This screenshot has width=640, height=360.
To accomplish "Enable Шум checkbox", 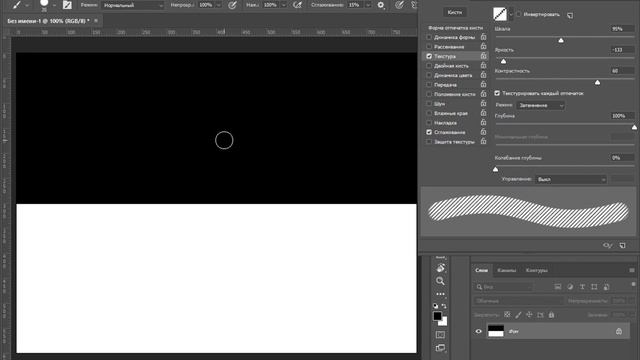I will click(x=429, y=104).
